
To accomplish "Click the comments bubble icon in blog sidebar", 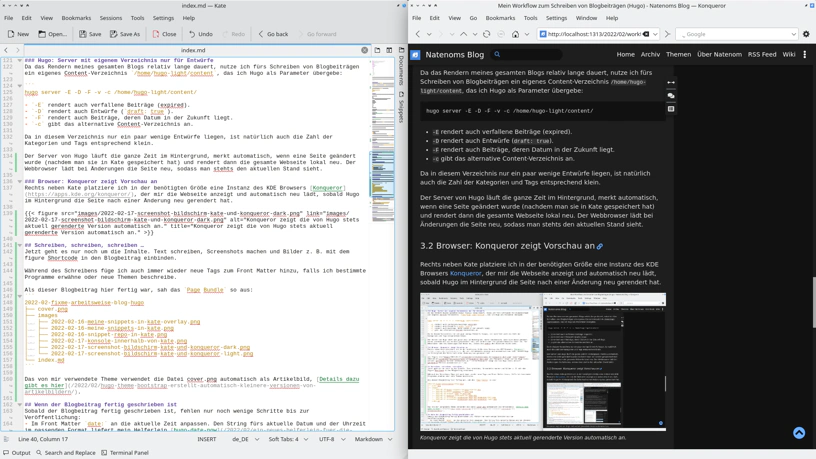I will pyautogui.click(x=671, y=96).
